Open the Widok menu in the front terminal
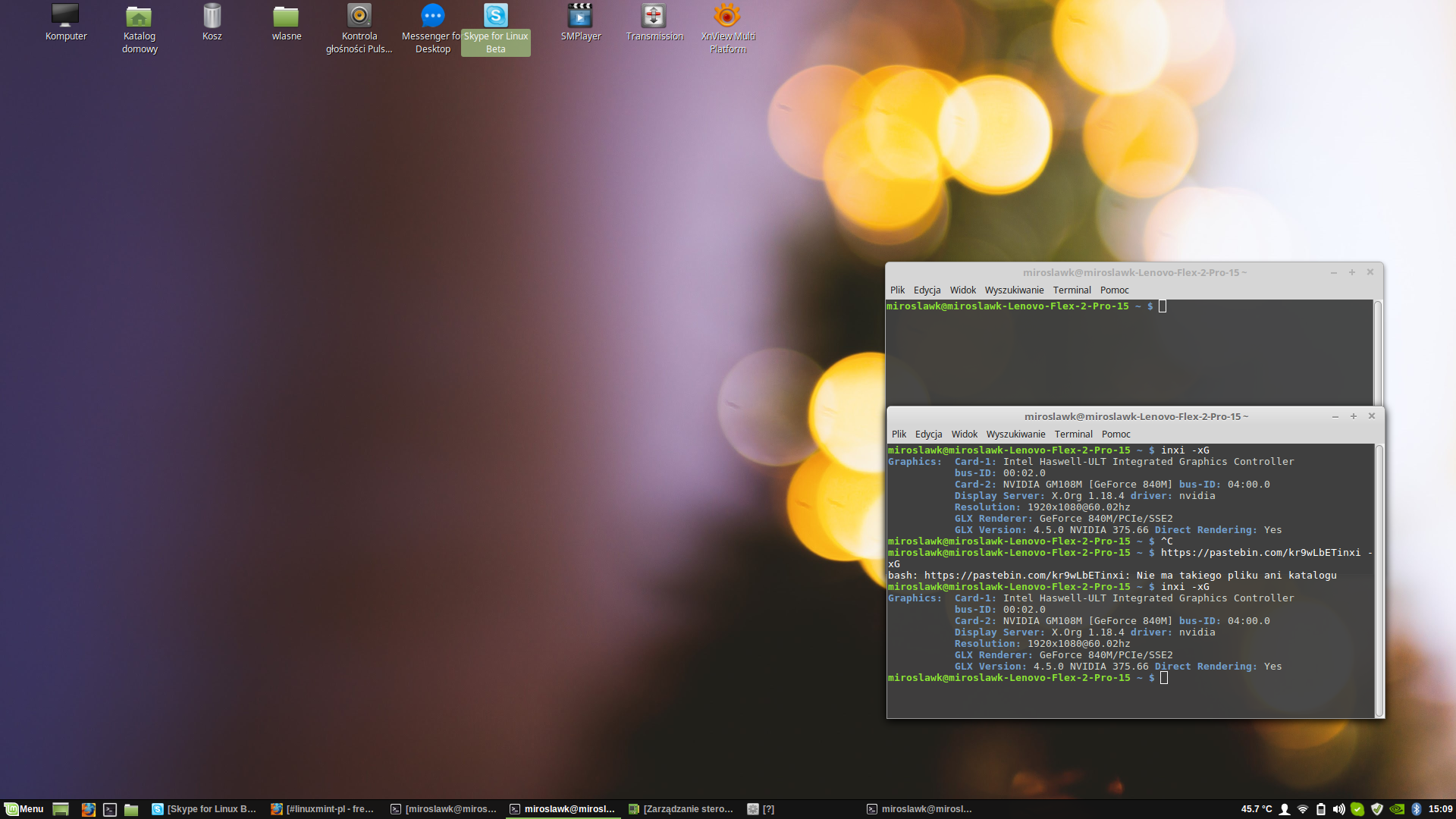 (965, 434)
